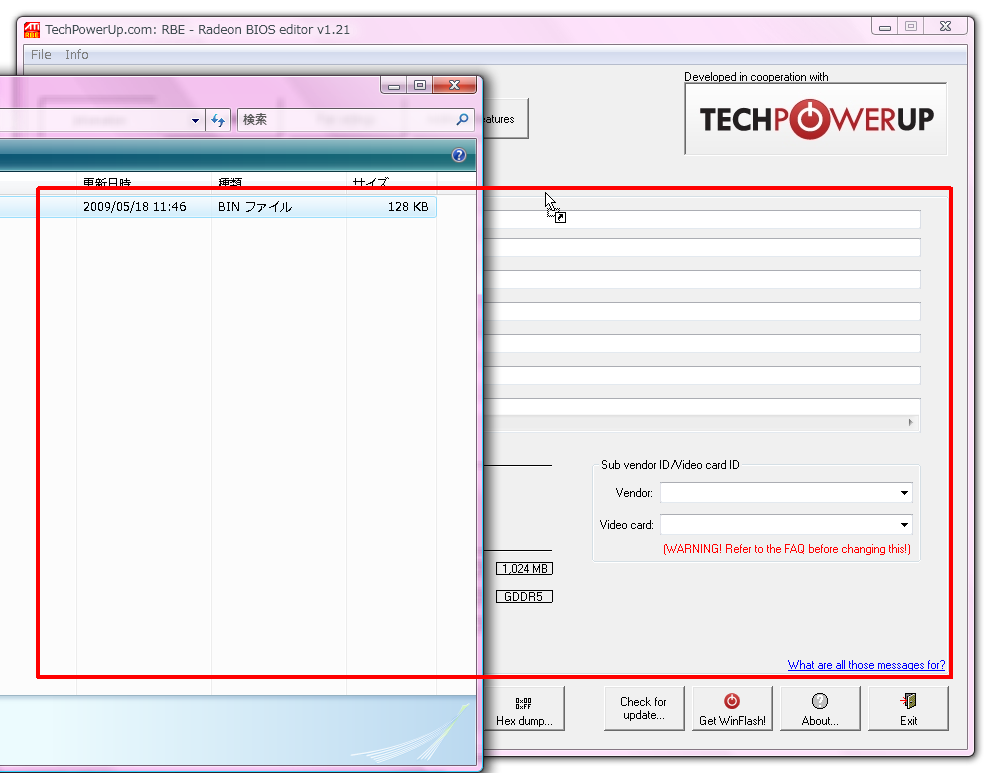Click the magnifier search icon in Explorer
Viewport: 991px width, 773px height.
(463, 119)
